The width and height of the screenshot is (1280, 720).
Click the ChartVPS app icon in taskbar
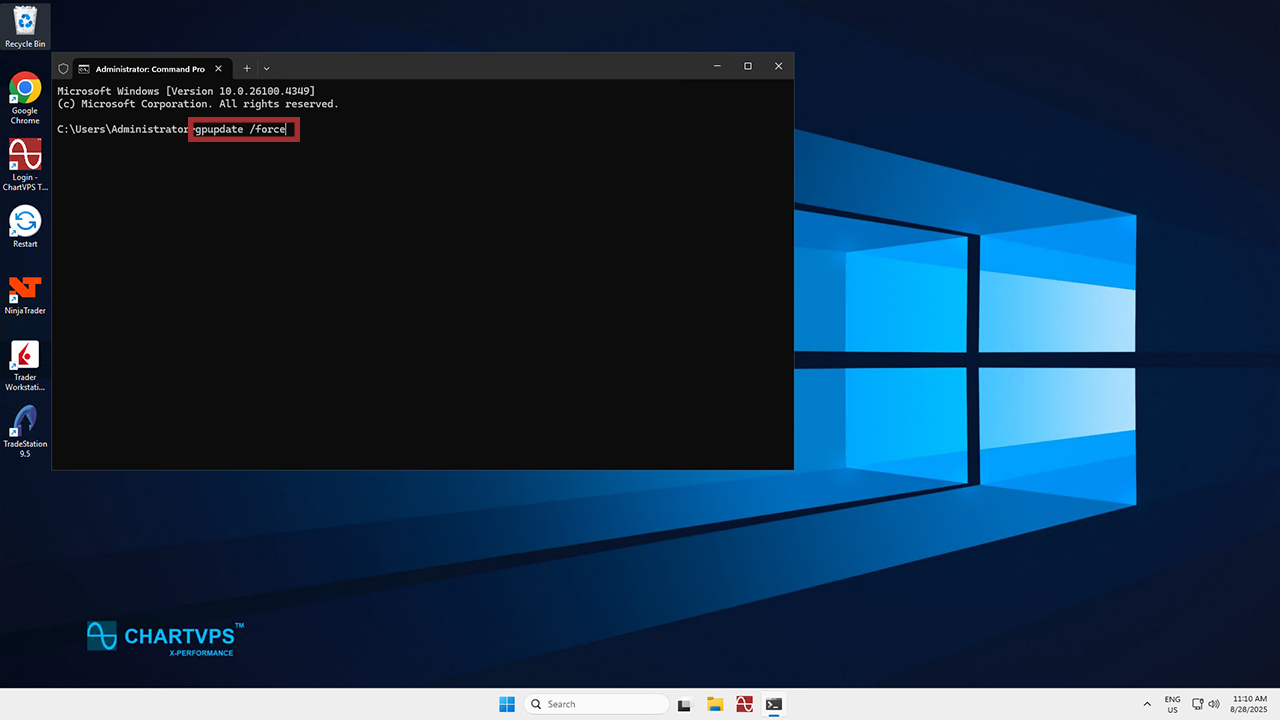tap(744, 704)
